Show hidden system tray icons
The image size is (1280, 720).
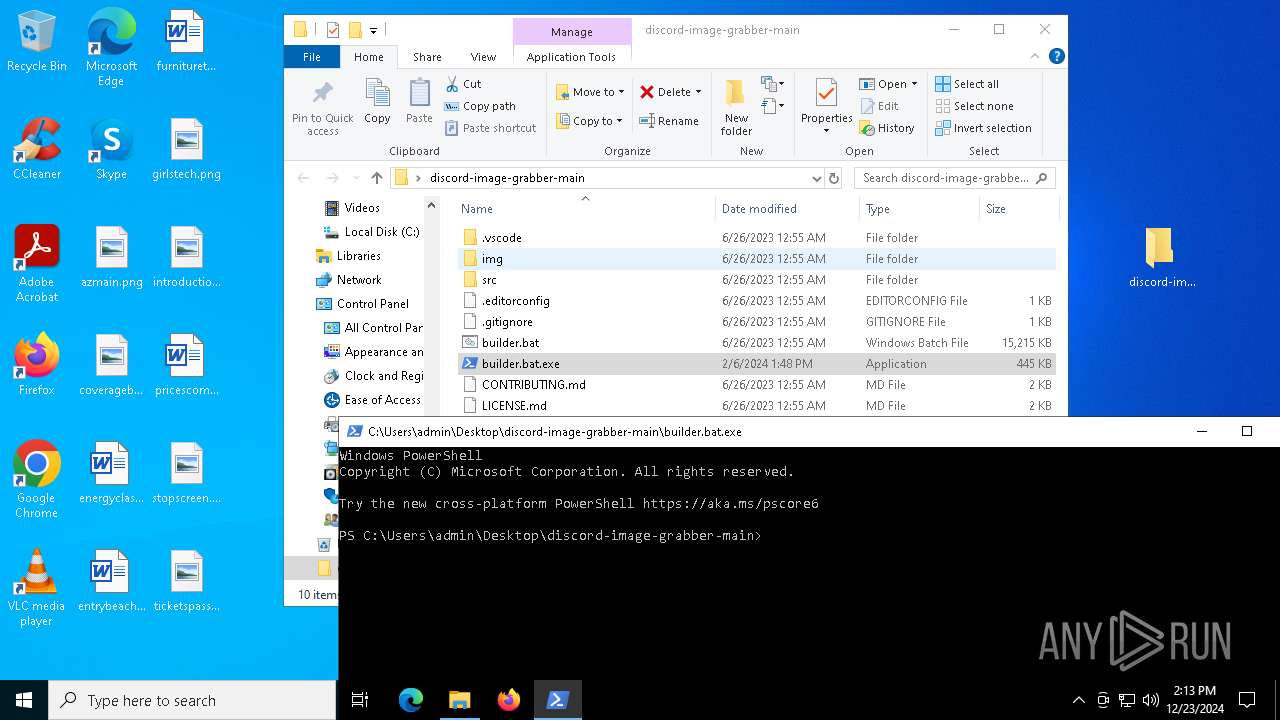(1078, 700)
